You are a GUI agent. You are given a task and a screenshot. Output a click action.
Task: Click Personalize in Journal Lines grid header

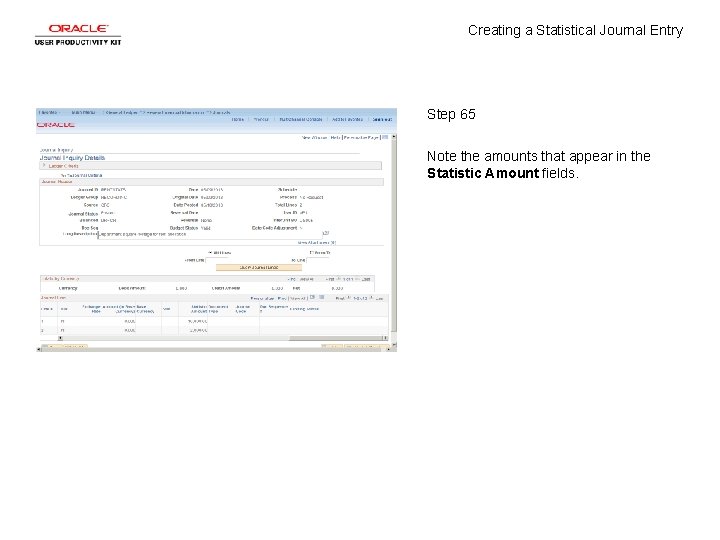(x=263, y=298)
